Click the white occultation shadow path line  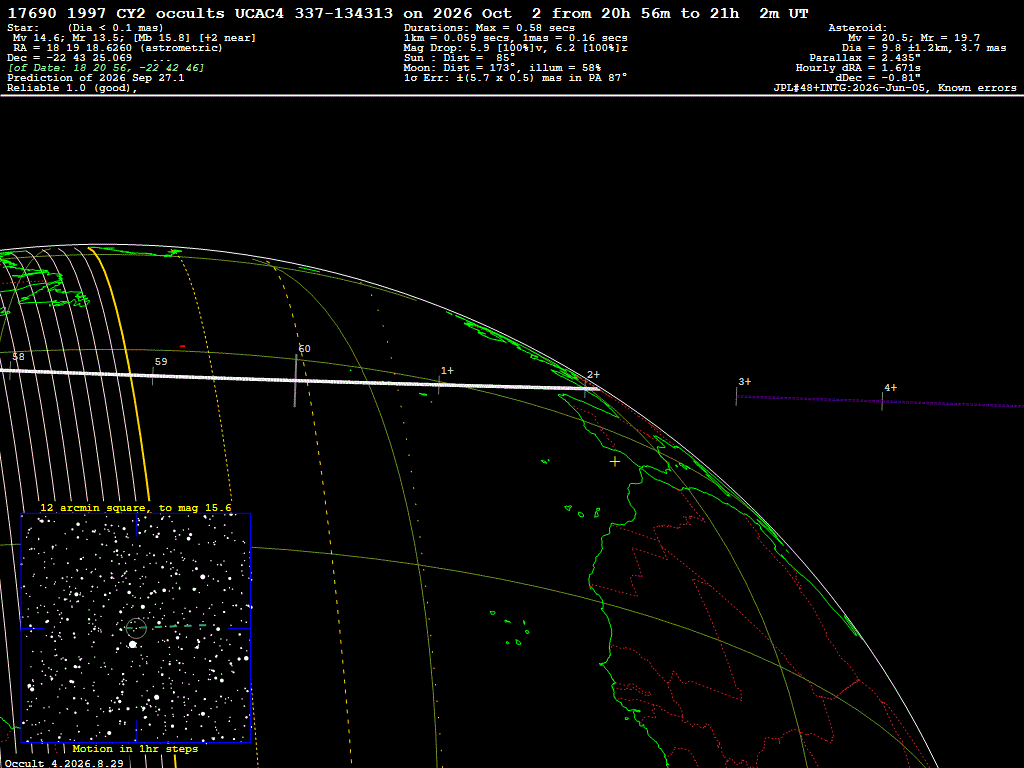click(300, 380)
